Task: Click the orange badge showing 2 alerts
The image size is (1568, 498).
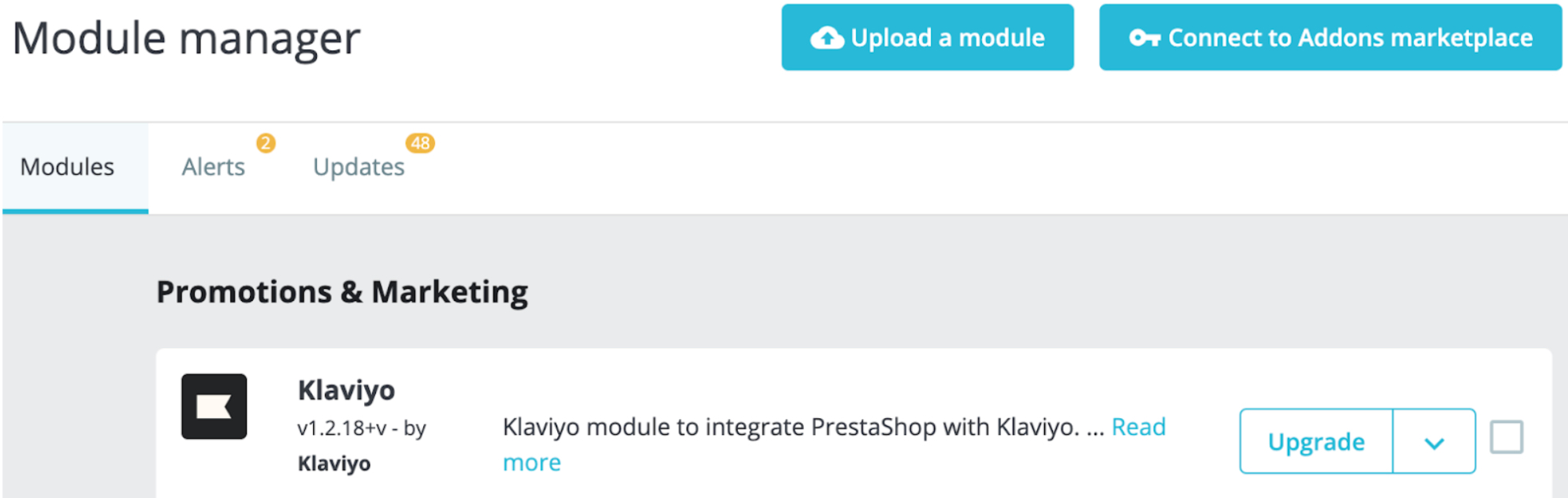Action: [x=266, y=144]
